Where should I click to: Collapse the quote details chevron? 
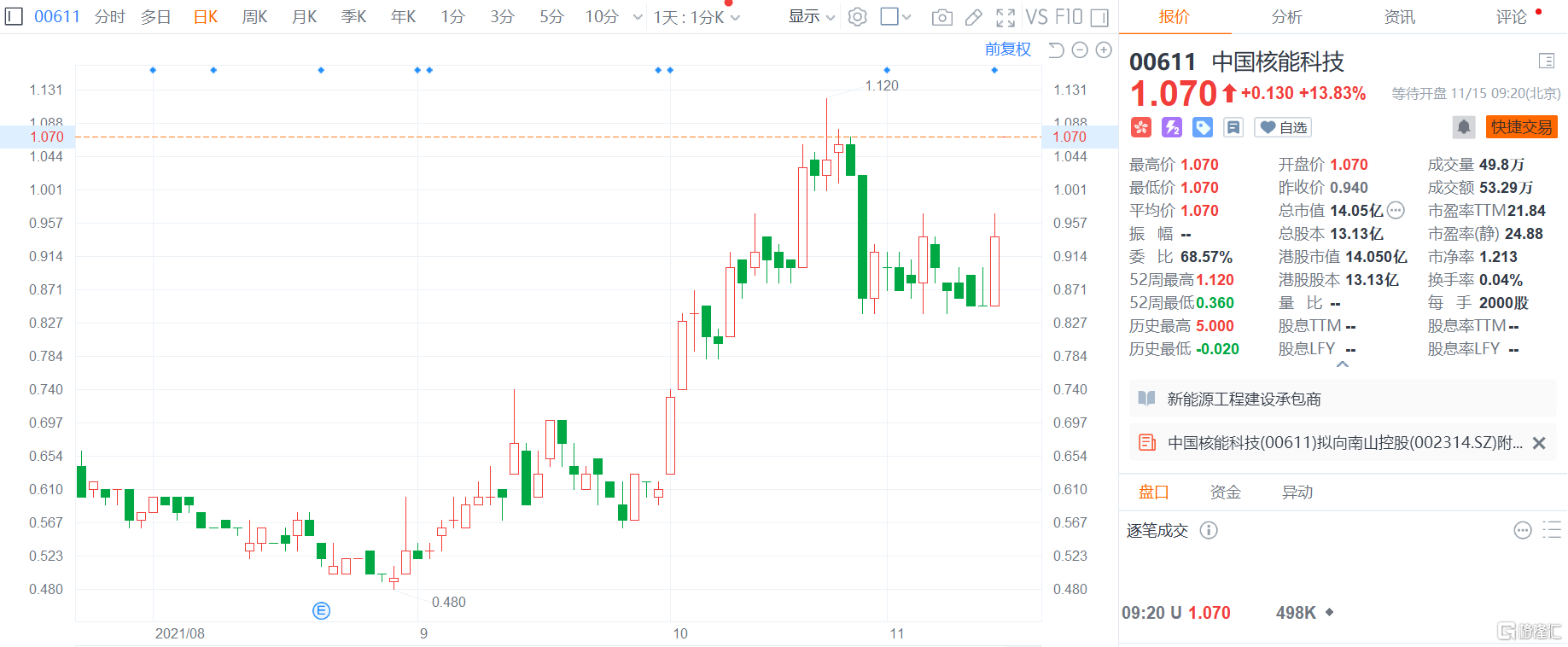pos(1343,364)
